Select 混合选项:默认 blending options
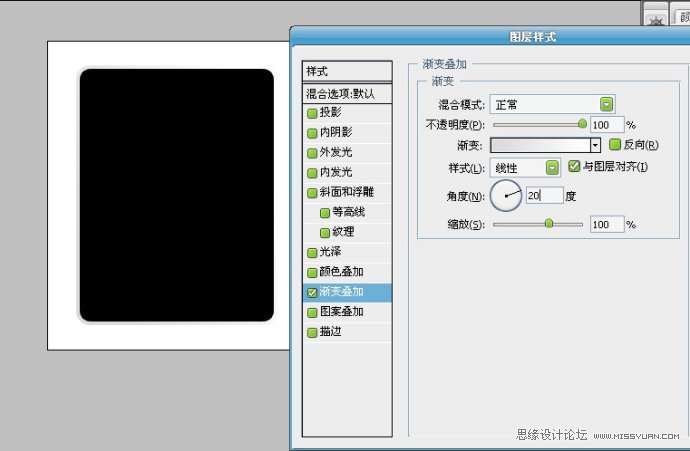Viewport: 690px width, 451px height. [347, 93]
